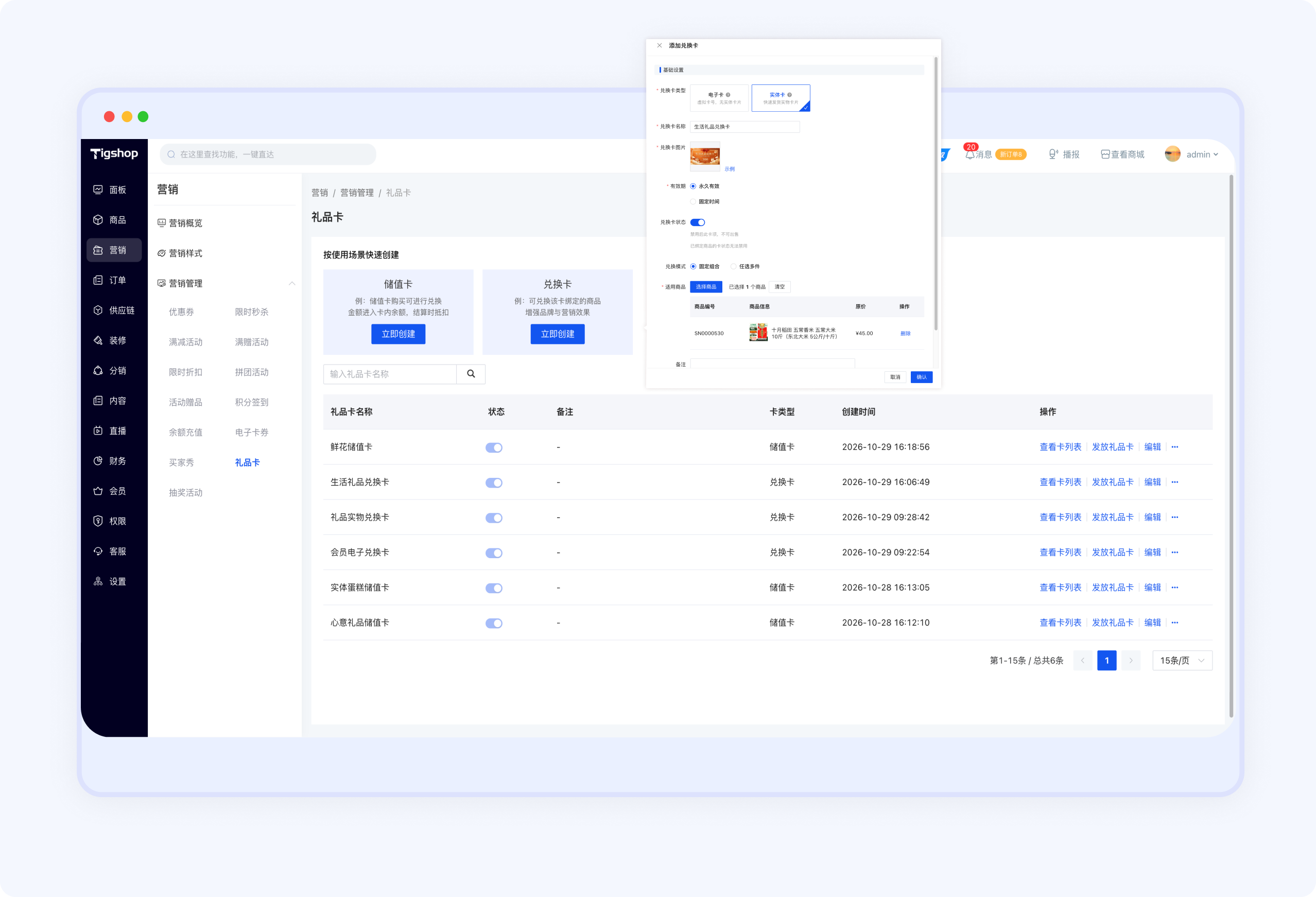Toggle status switch for 礼品实物兑换卡
1316x897 pixels.
tap(494, 517)
